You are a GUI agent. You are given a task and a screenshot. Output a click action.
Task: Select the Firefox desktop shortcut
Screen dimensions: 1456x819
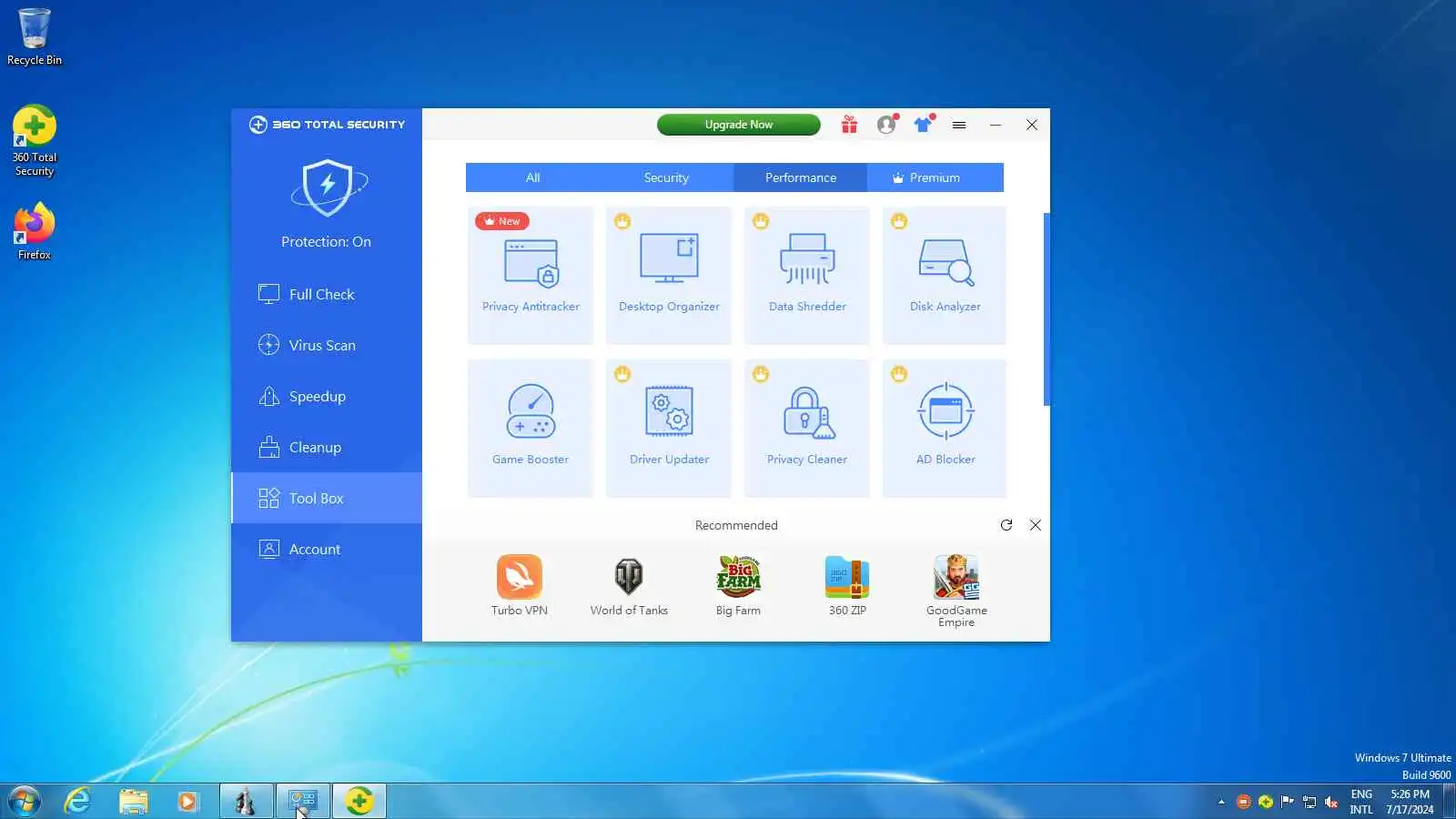click(x=35, y=232)
